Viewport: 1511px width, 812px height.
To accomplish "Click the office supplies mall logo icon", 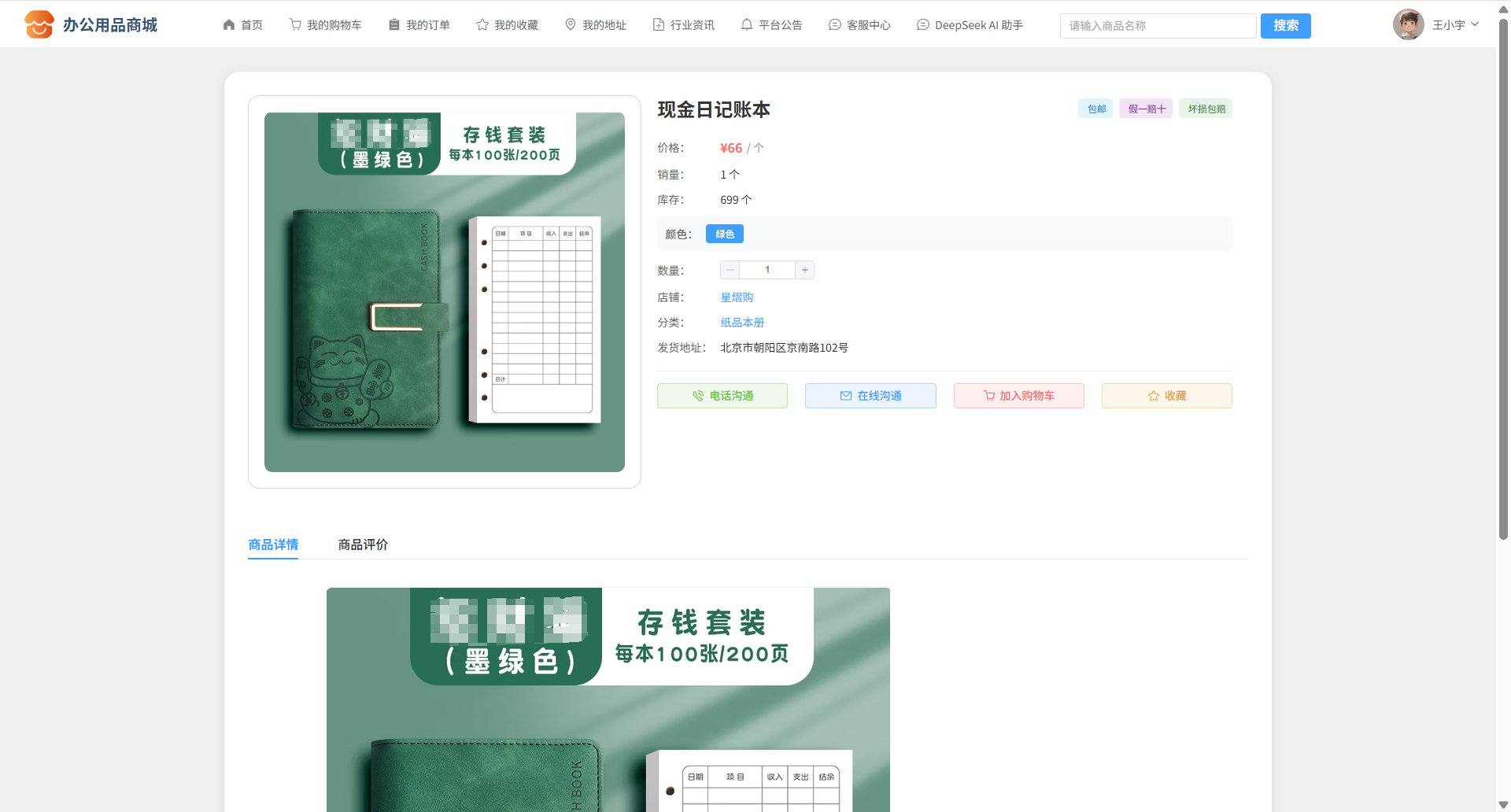I will coord(39,24).
